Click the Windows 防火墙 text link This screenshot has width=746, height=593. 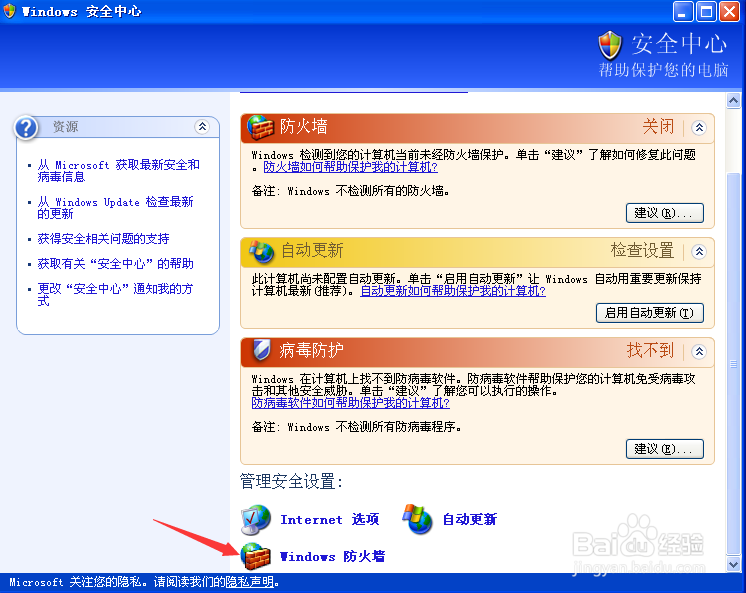tap(333, 556)
